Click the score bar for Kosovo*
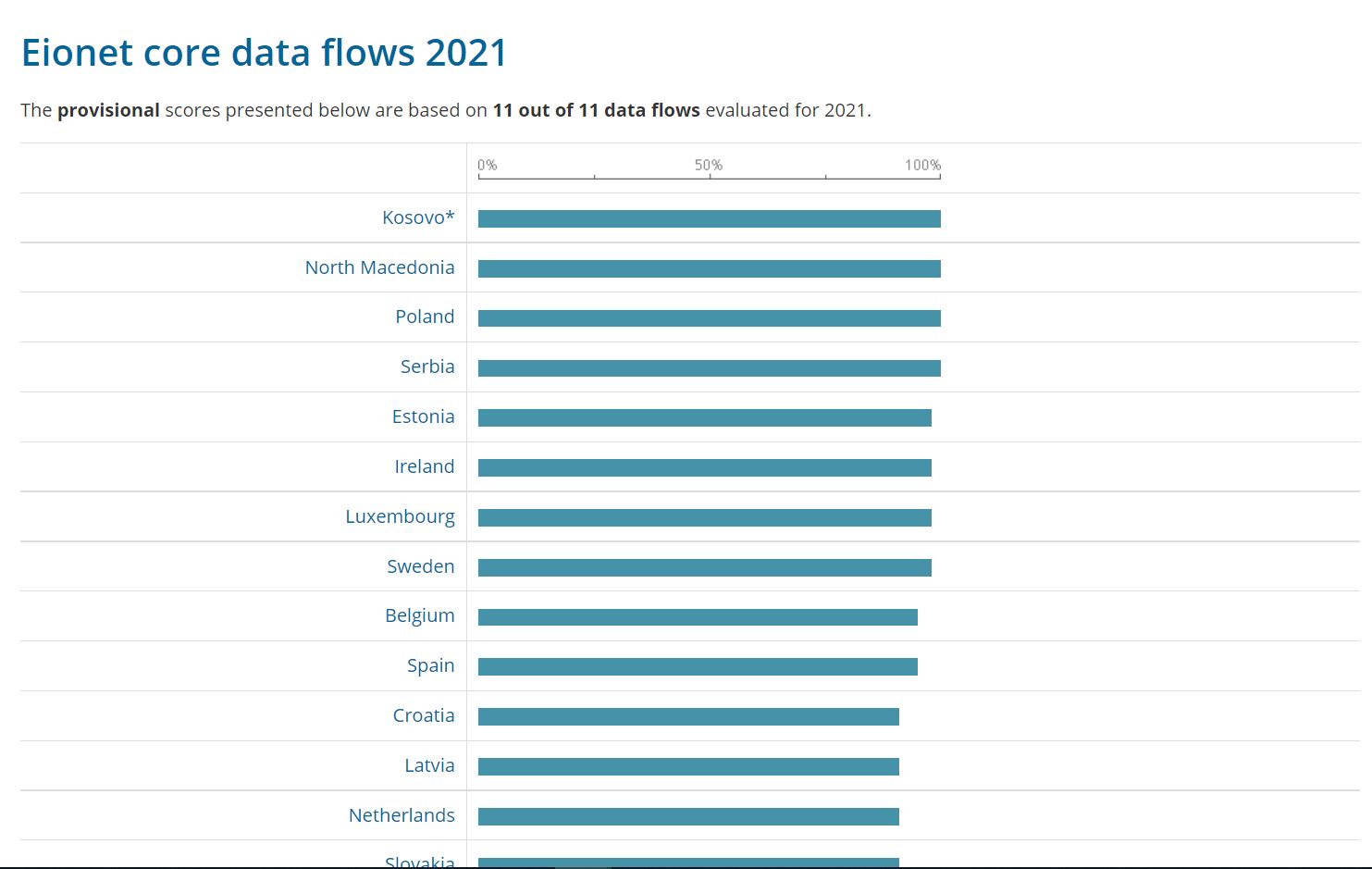 point(709,218)
